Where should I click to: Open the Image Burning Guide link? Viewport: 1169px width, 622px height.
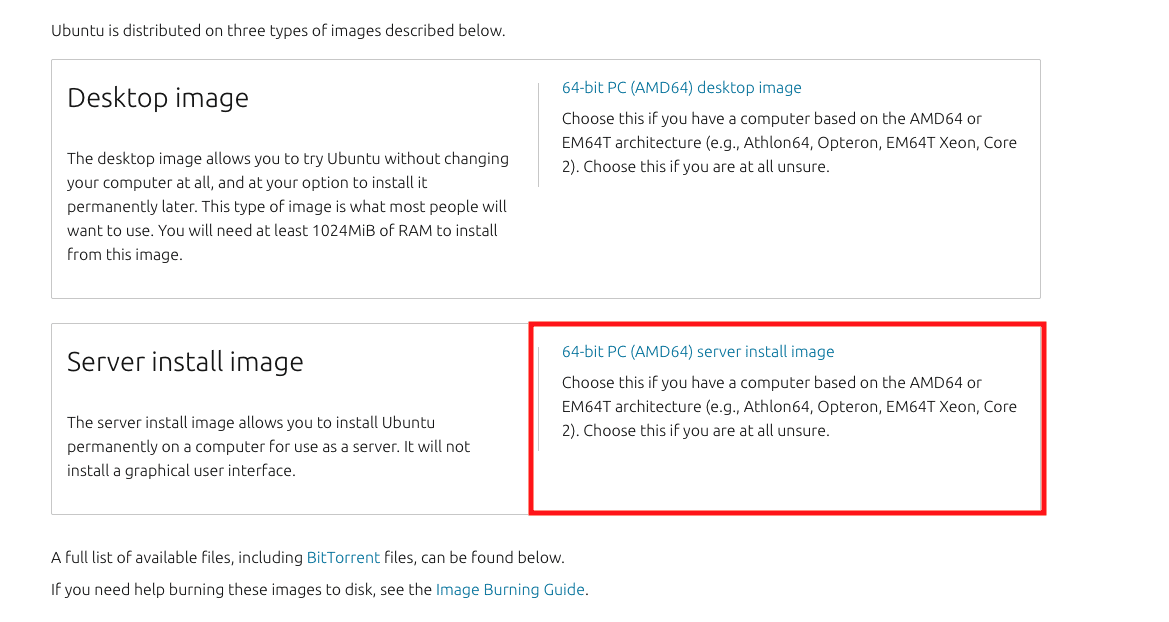click(x=510, y=589)
